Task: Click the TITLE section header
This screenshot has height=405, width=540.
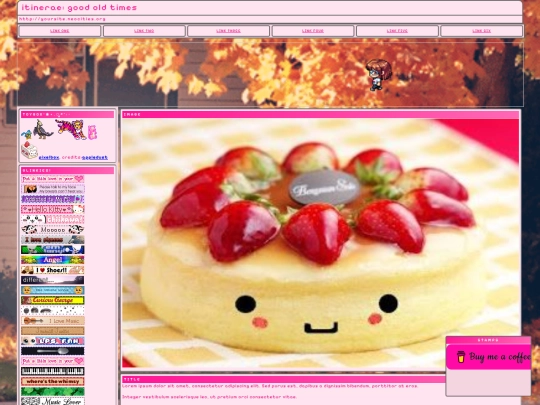Action: [284, 379]
